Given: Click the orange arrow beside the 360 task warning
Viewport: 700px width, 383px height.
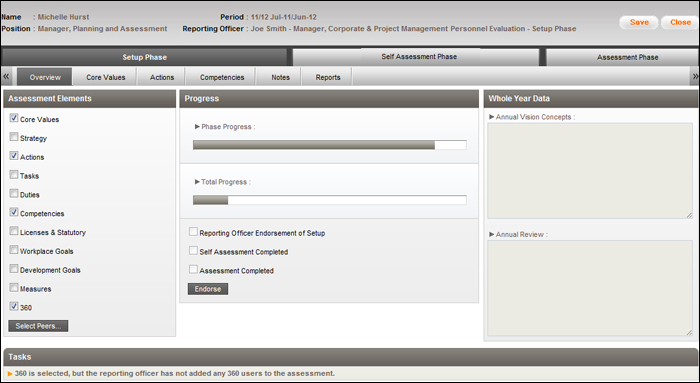Looking at the screenshot, I should tap(10, 374).
